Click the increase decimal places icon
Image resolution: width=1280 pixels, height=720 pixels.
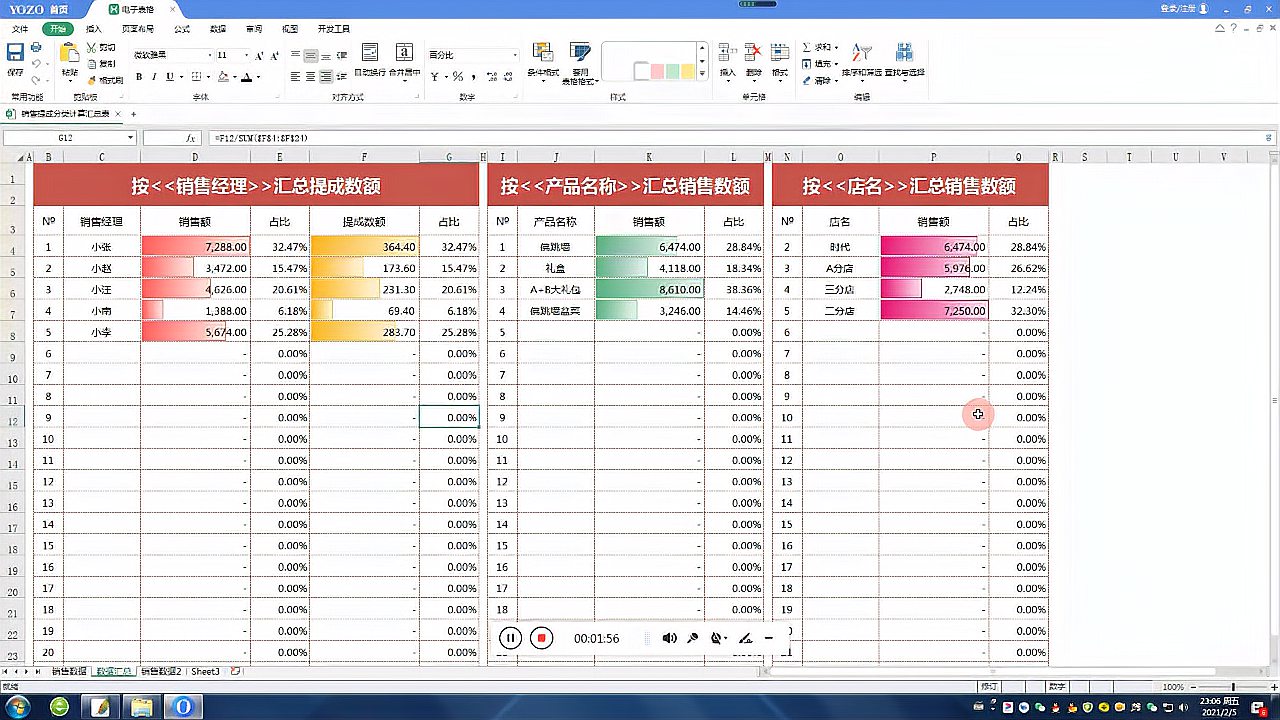tap(494, 77)
